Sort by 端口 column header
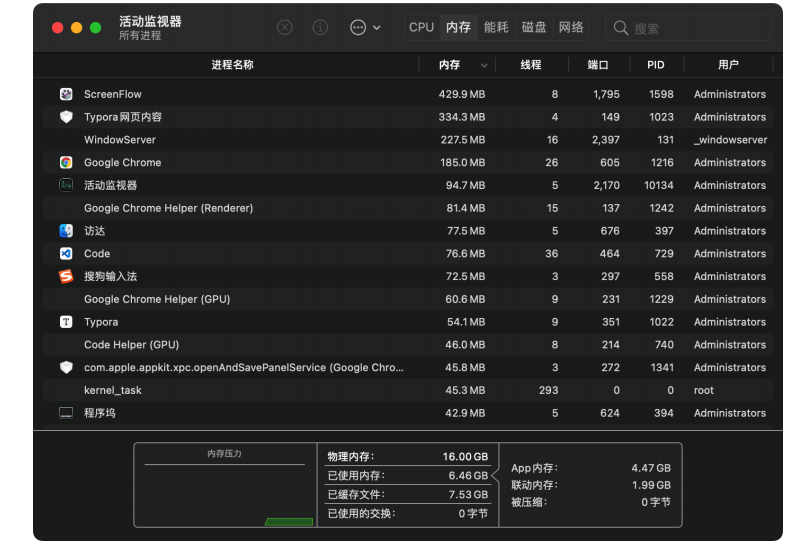Image resolution: width=806 pixels, height=551 pixels. (598, 65)
